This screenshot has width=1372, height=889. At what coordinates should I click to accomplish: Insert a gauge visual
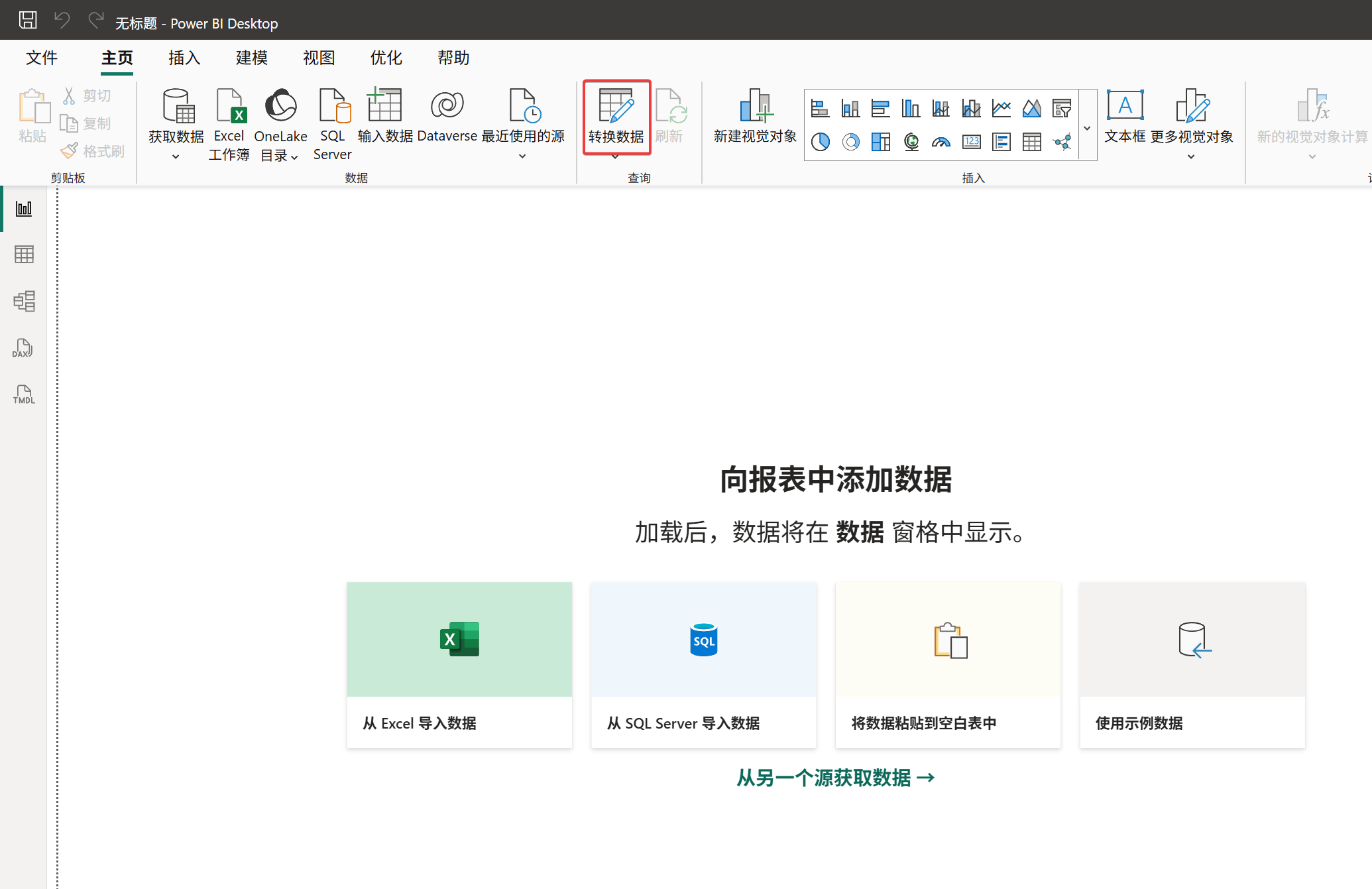coord(941,141)
